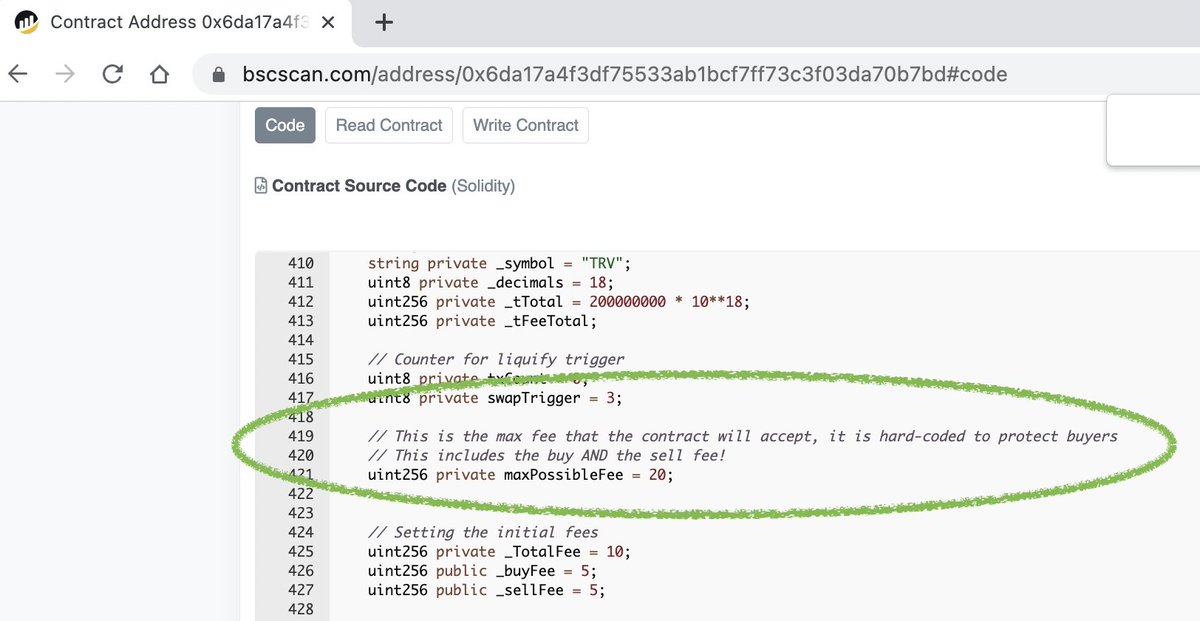Click line number 425
The height and width of the screenshot is (621, 1200).
click(300, 551)
